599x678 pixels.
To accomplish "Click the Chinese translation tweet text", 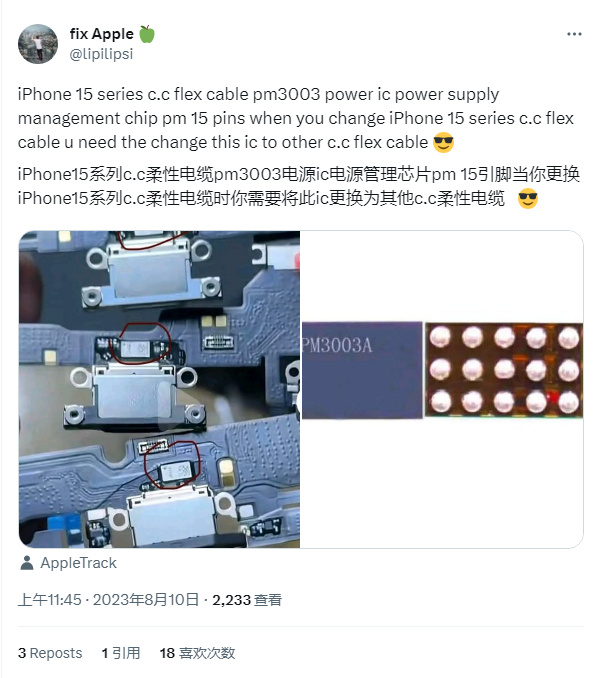I will [298, 186].
